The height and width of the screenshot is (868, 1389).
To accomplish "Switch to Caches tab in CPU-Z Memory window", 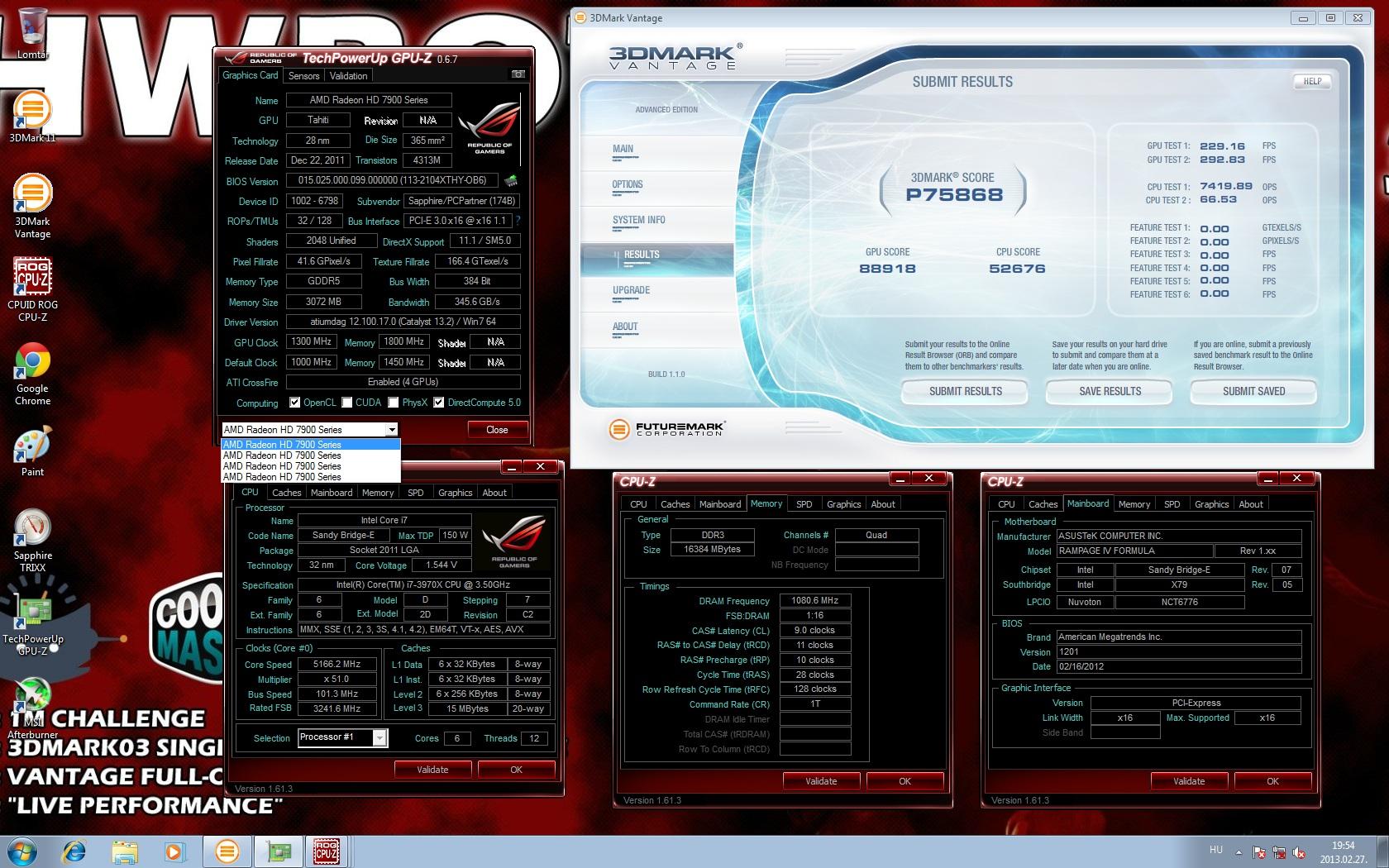I will [675, 504].
